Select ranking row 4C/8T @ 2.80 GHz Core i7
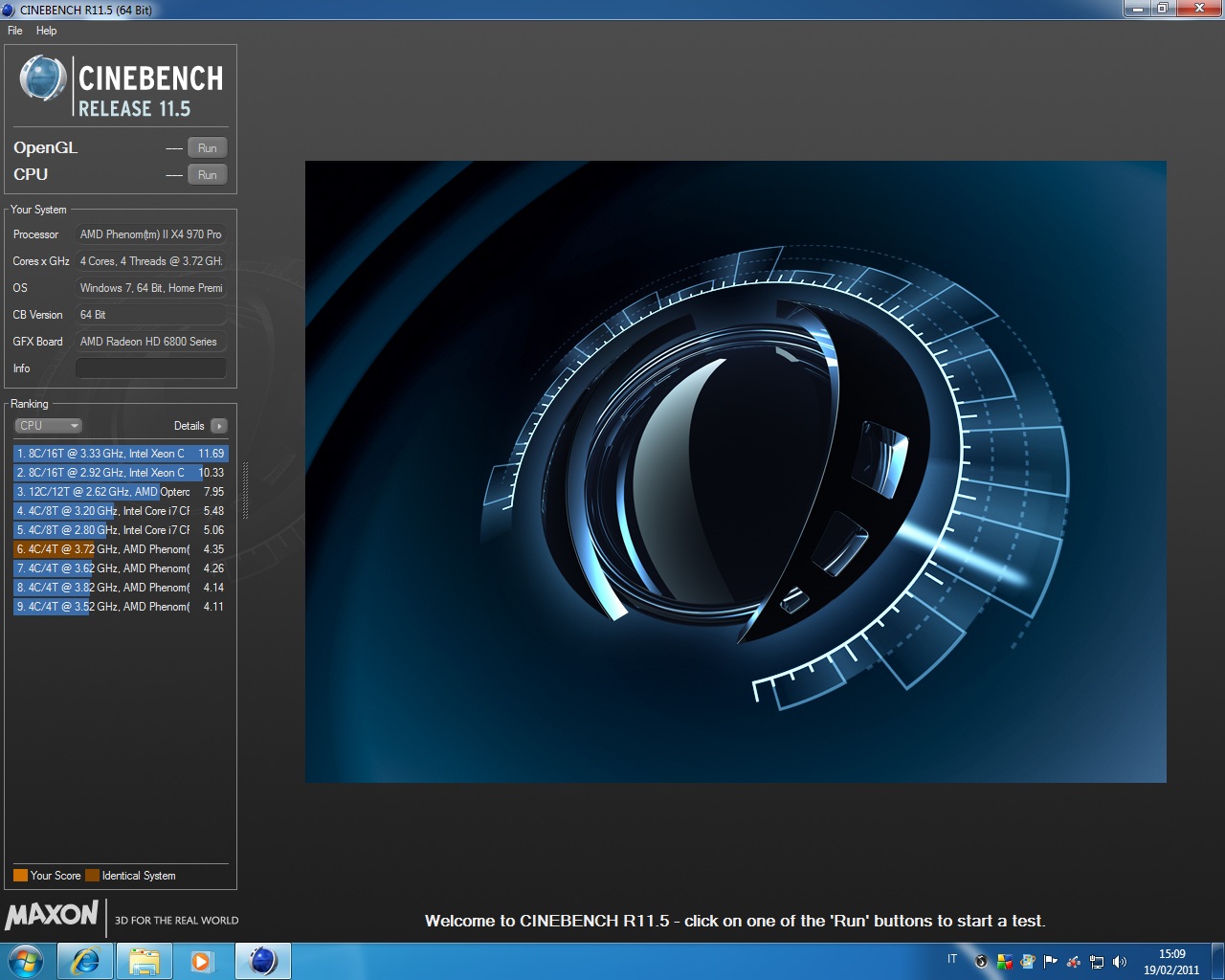 (121, 530)
